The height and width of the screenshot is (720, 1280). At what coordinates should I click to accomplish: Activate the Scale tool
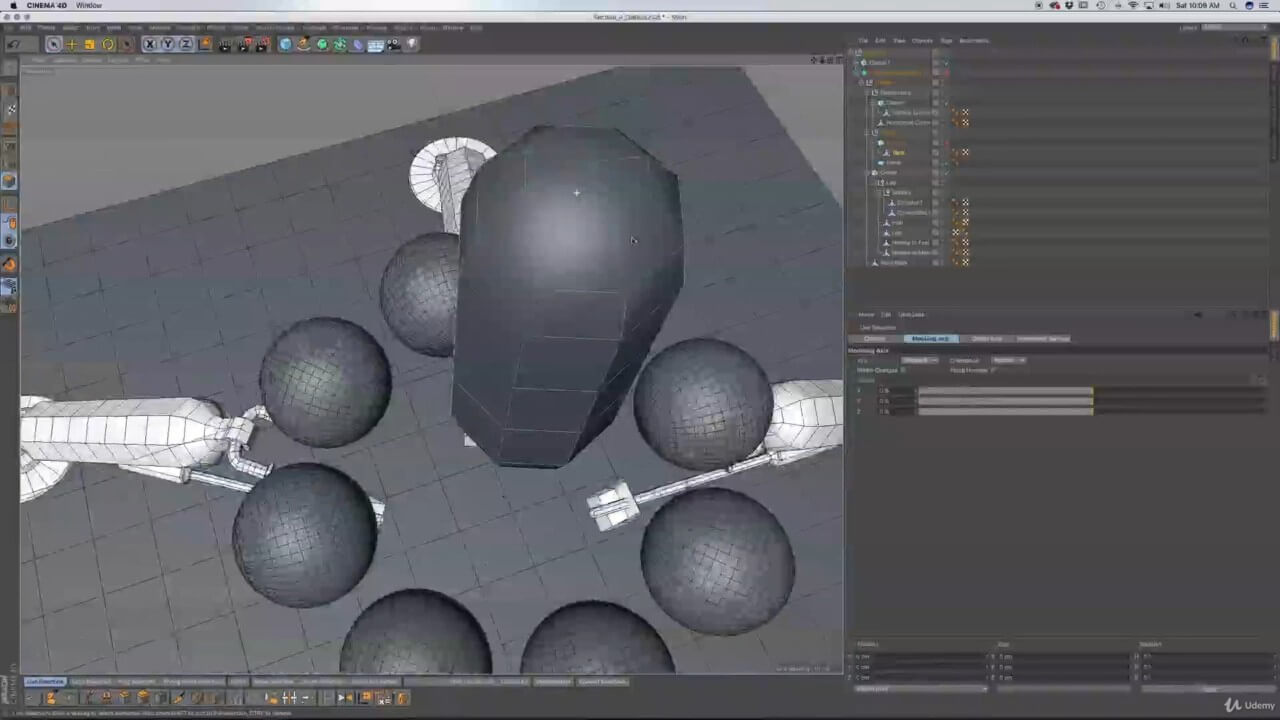point(90,44)
